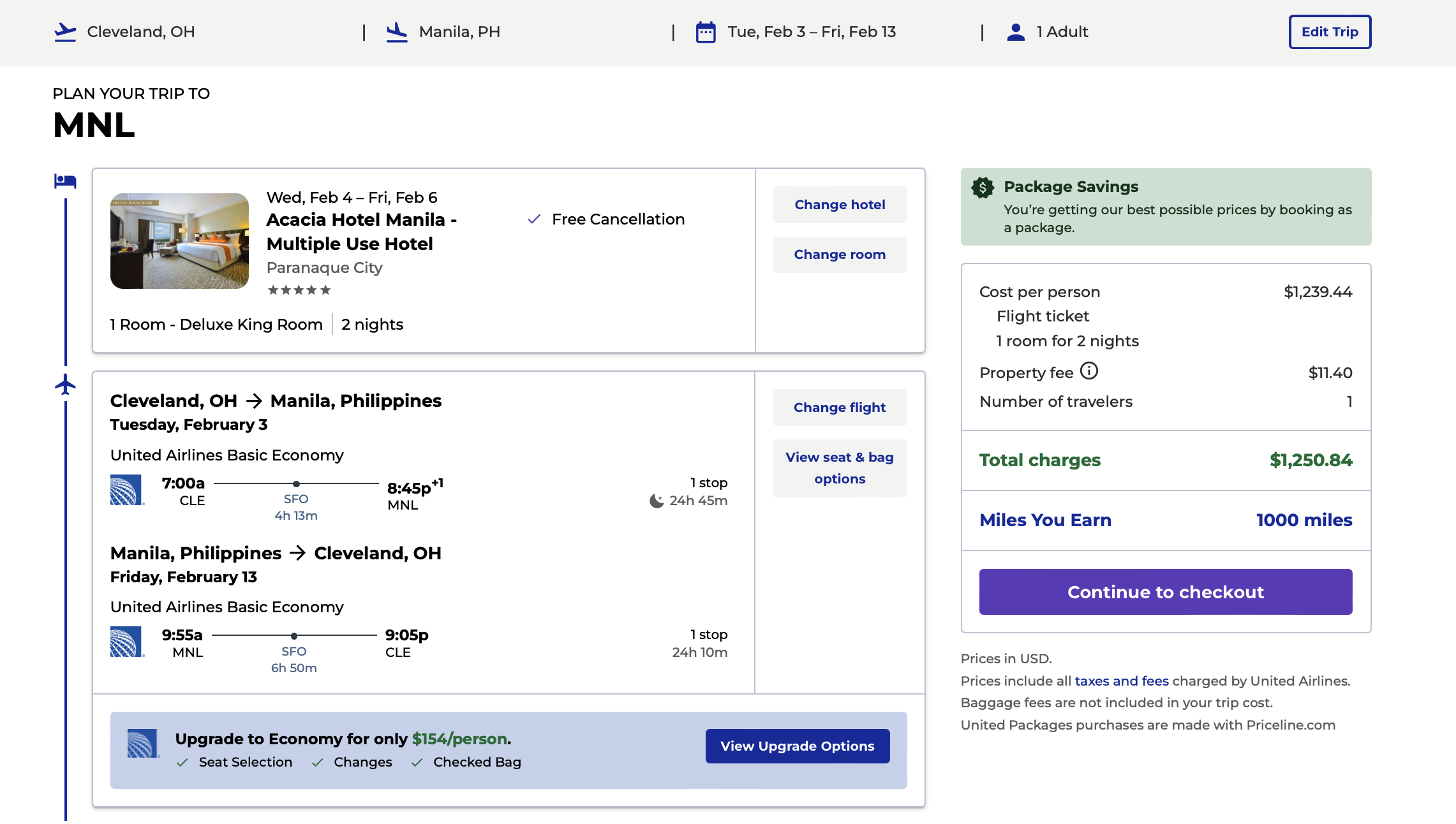Click Change hotel
The image size is (1456, 824).
click(x=840, y=205)
